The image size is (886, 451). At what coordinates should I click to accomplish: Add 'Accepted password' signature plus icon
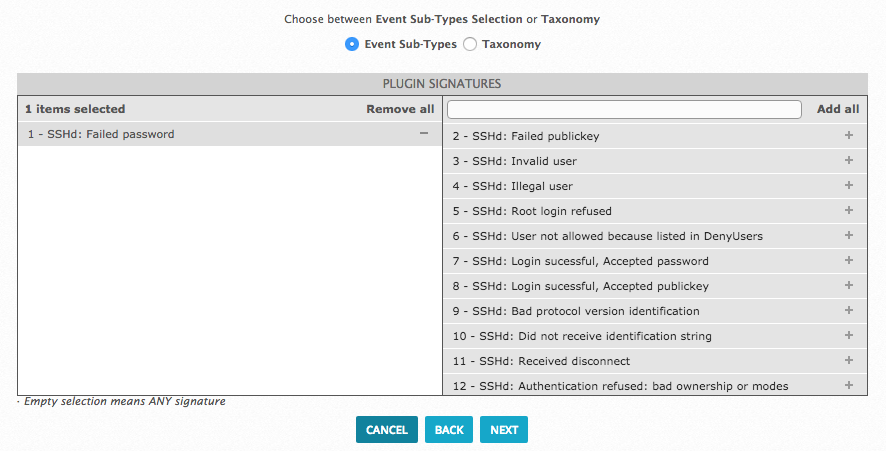[x=849, y=260]
